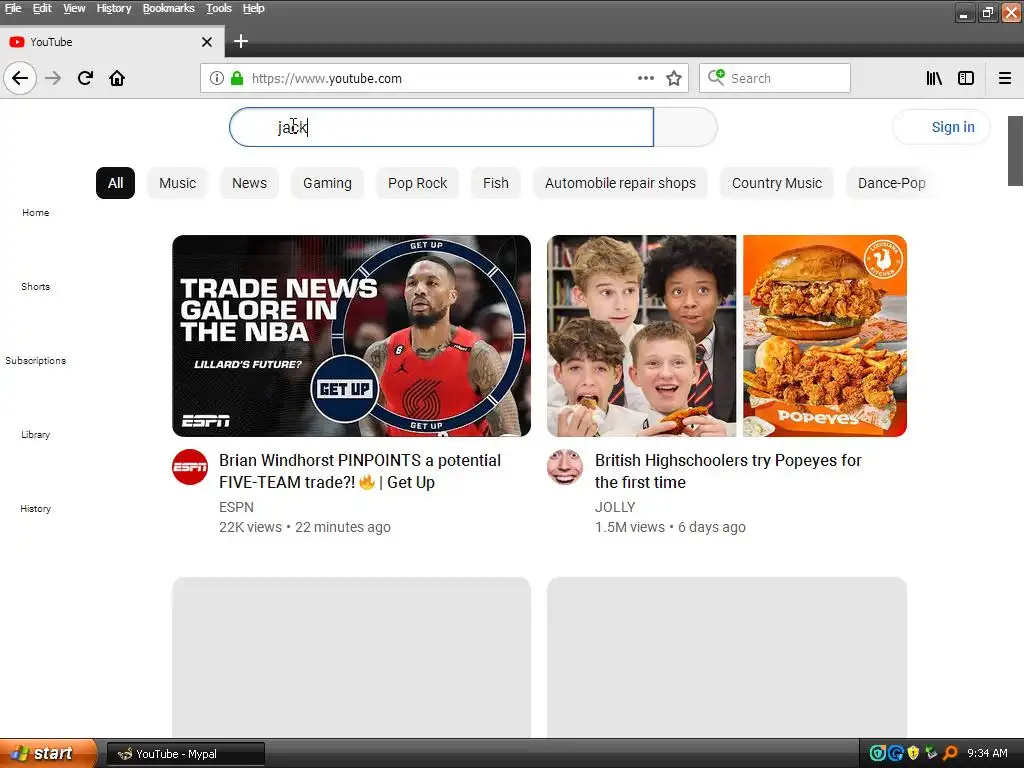The height and width of the screenshot is (768, 1024).
Task: Open Brian Windhorst PINPOINTS video title
Action: [360, 472]
